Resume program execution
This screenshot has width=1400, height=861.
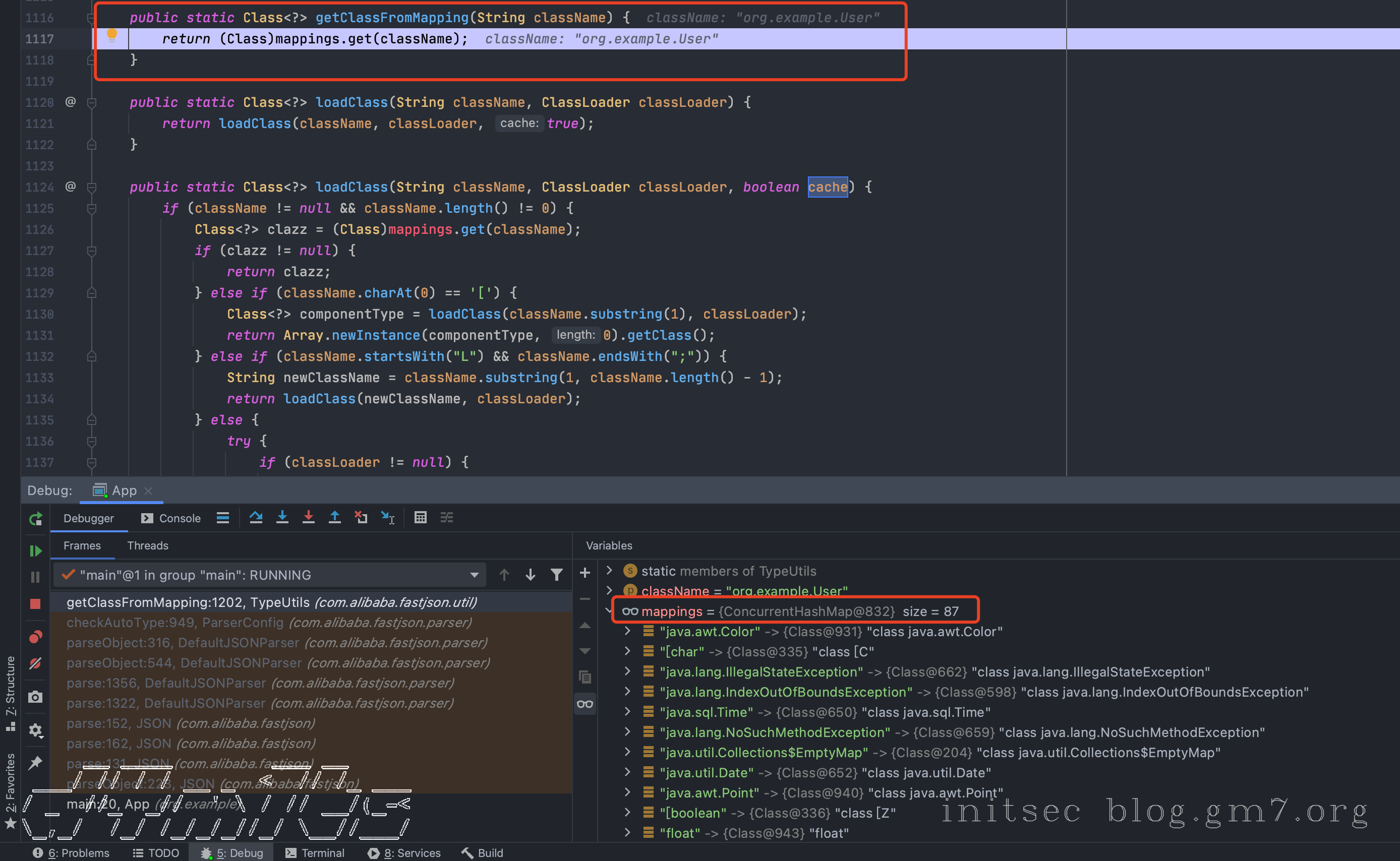click(35, 550)
